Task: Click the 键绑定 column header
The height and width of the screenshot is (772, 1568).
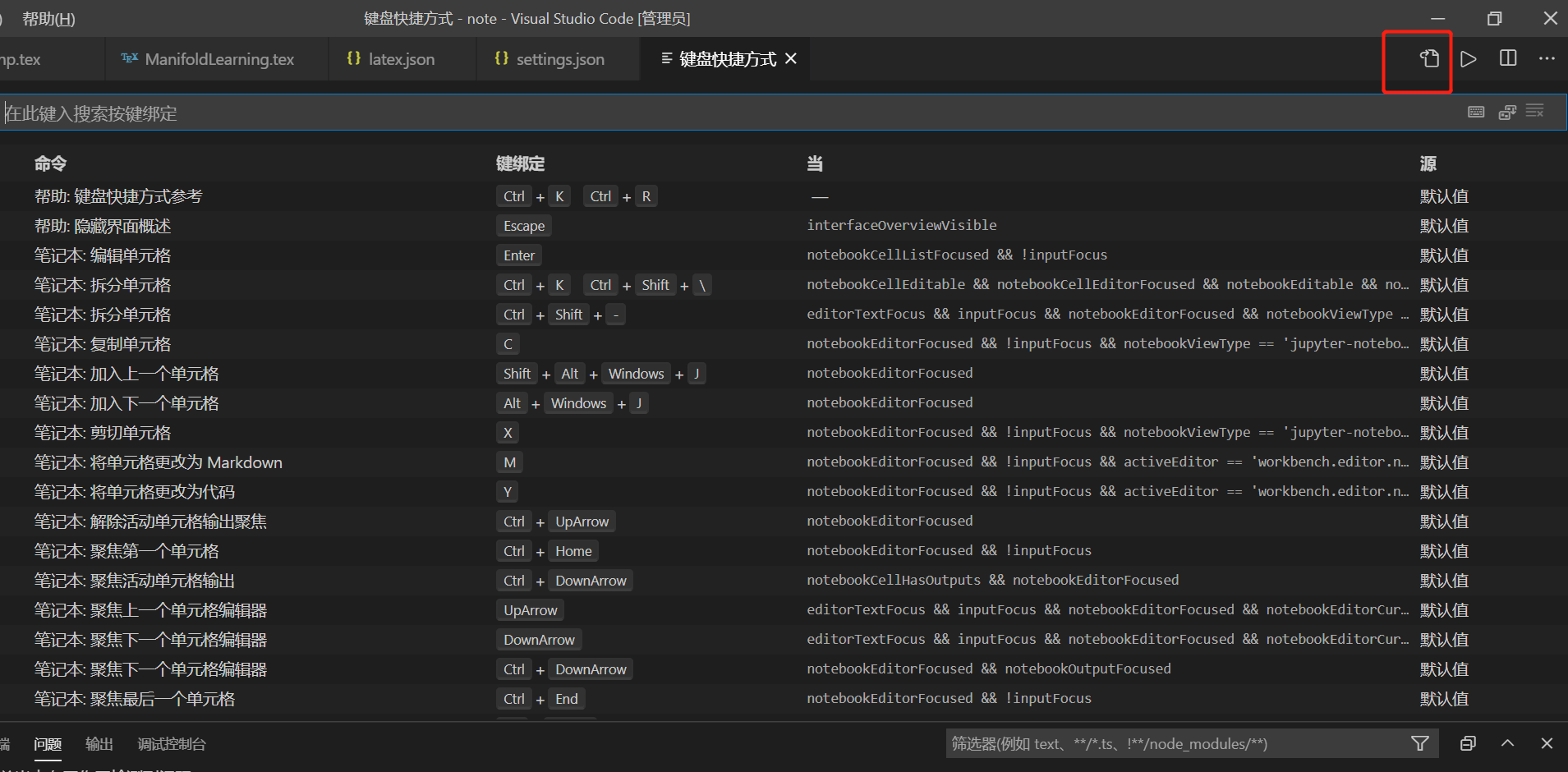Action: pos(520,163)
